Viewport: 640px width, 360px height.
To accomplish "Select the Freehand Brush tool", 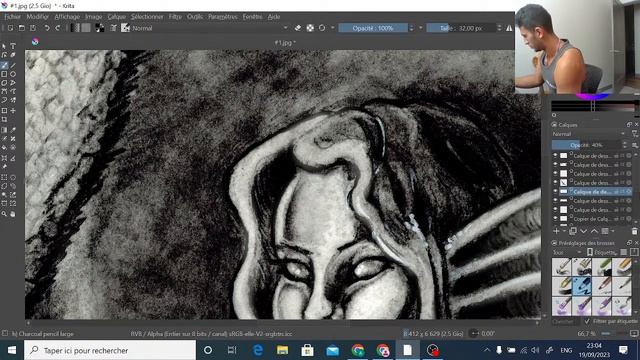I will coord(4,65).
